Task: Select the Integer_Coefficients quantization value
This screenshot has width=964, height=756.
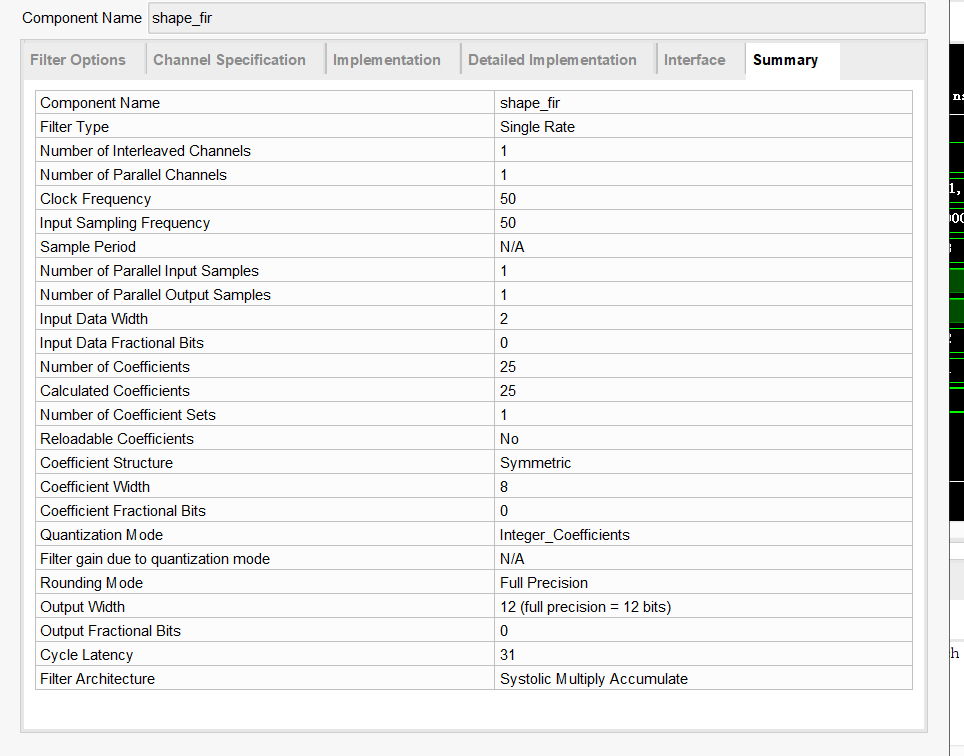Action: [565, 535]
